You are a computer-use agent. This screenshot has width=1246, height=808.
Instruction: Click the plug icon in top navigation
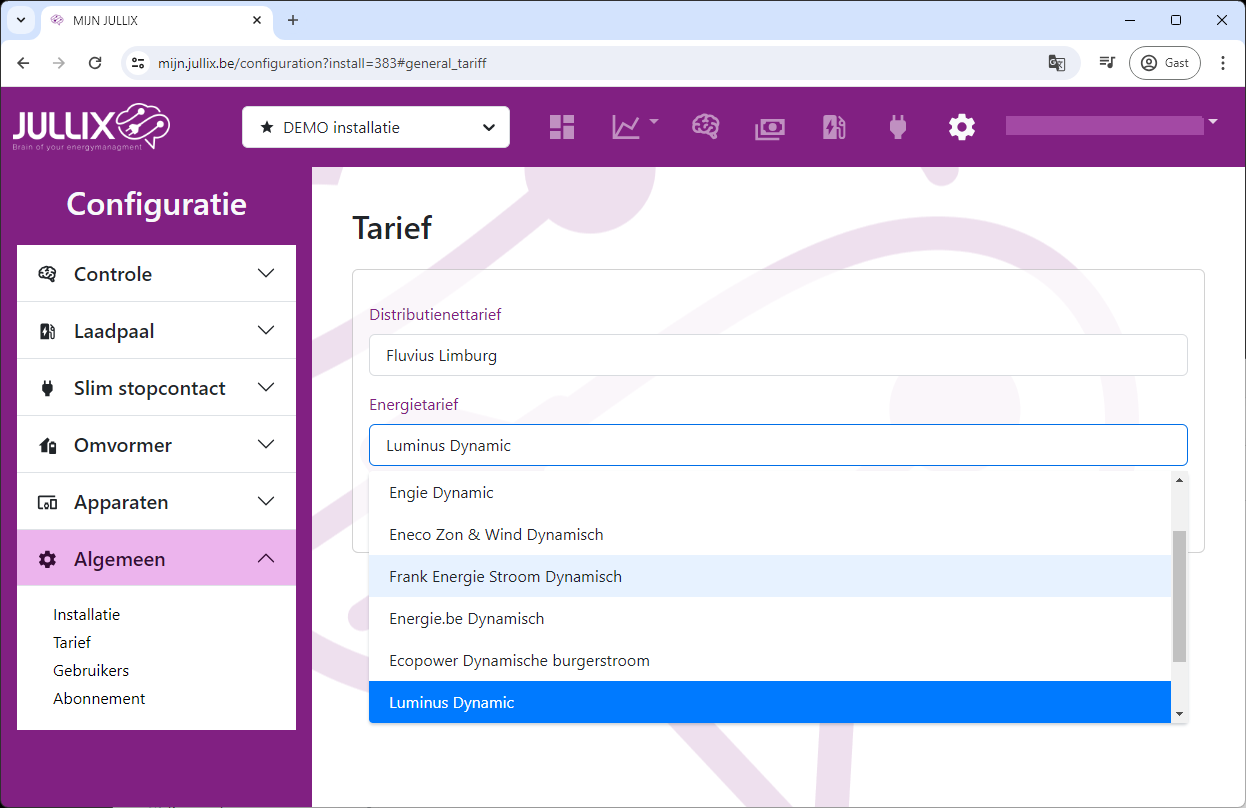tap(897, 127)
